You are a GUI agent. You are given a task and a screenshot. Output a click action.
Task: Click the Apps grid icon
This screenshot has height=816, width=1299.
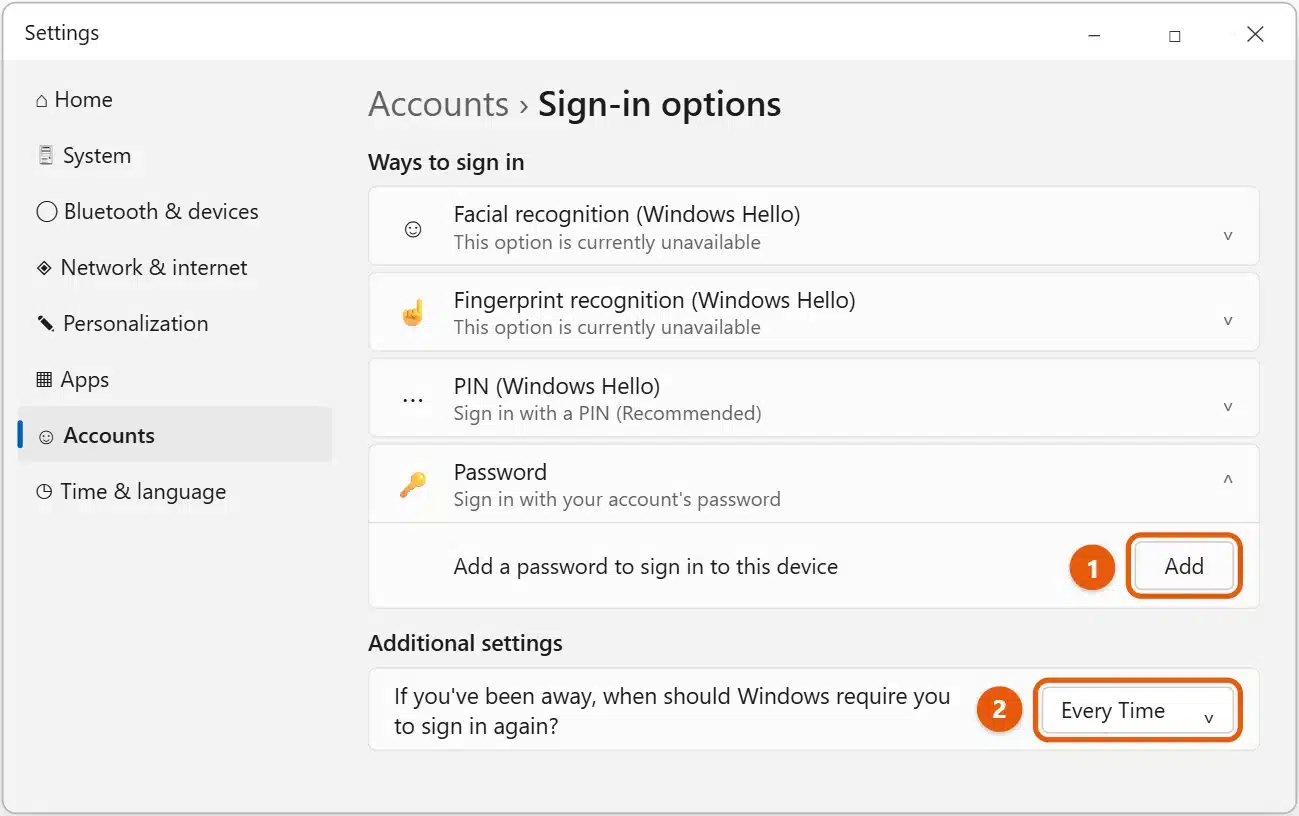click(x=44, y=380)
